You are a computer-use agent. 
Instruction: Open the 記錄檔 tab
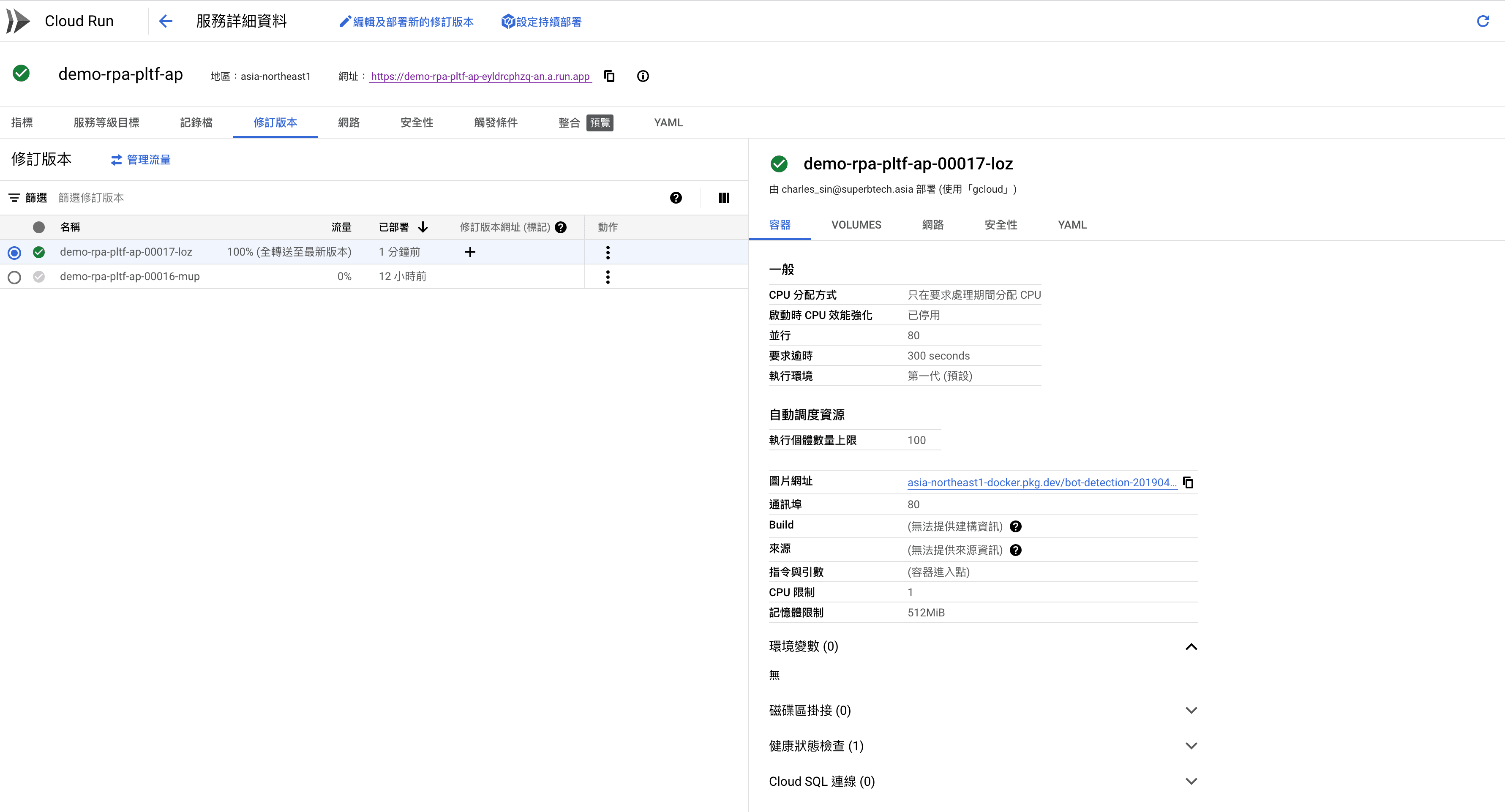point(196,123)
